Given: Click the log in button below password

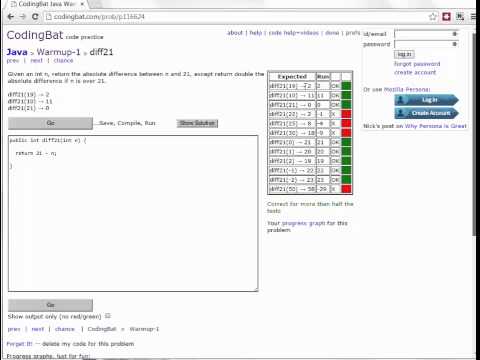Looking at the screenshot, I should tap(404, 54).
